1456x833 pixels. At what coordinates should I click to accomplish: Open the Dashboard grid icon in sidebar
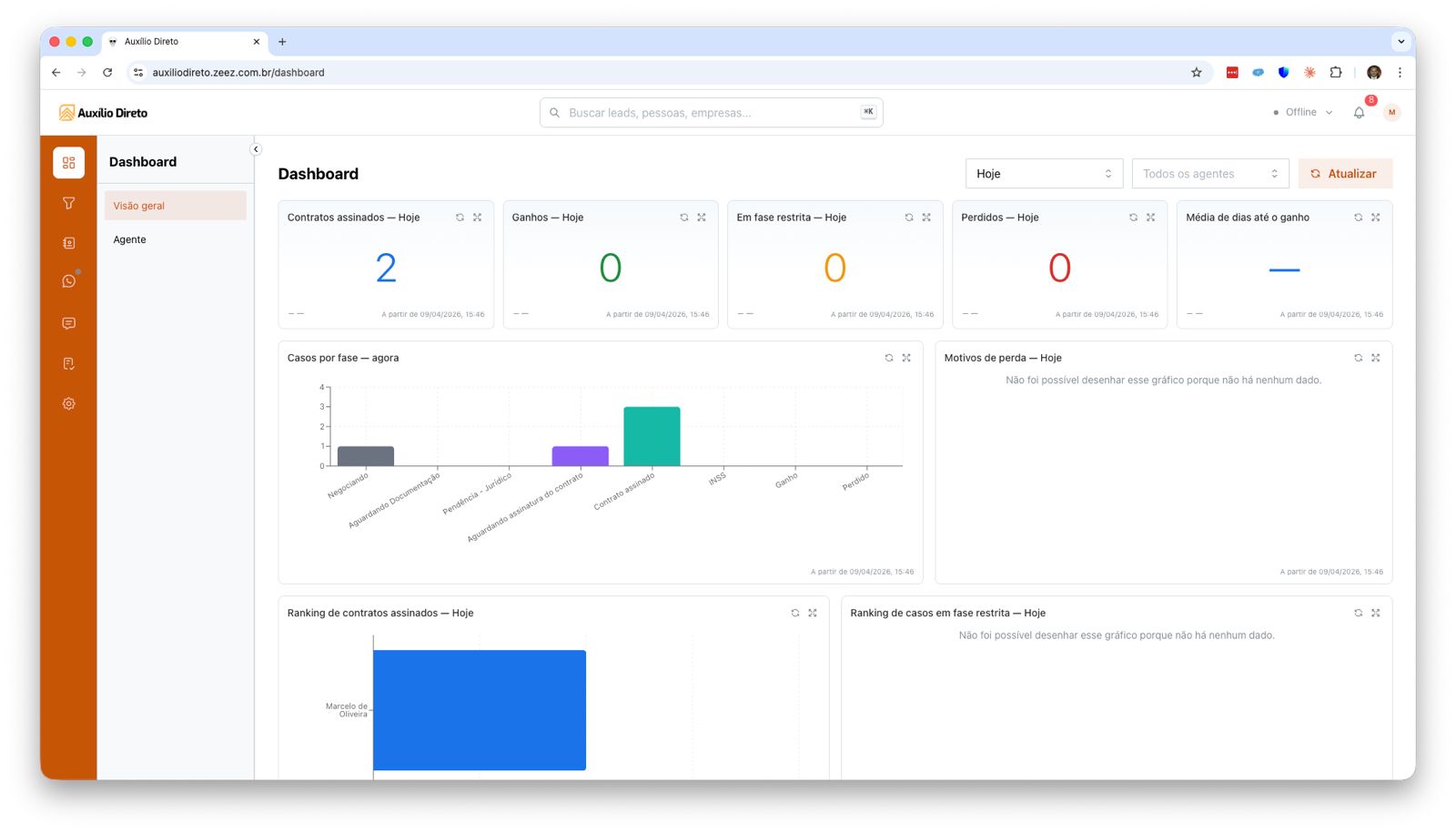pos(68,162)
